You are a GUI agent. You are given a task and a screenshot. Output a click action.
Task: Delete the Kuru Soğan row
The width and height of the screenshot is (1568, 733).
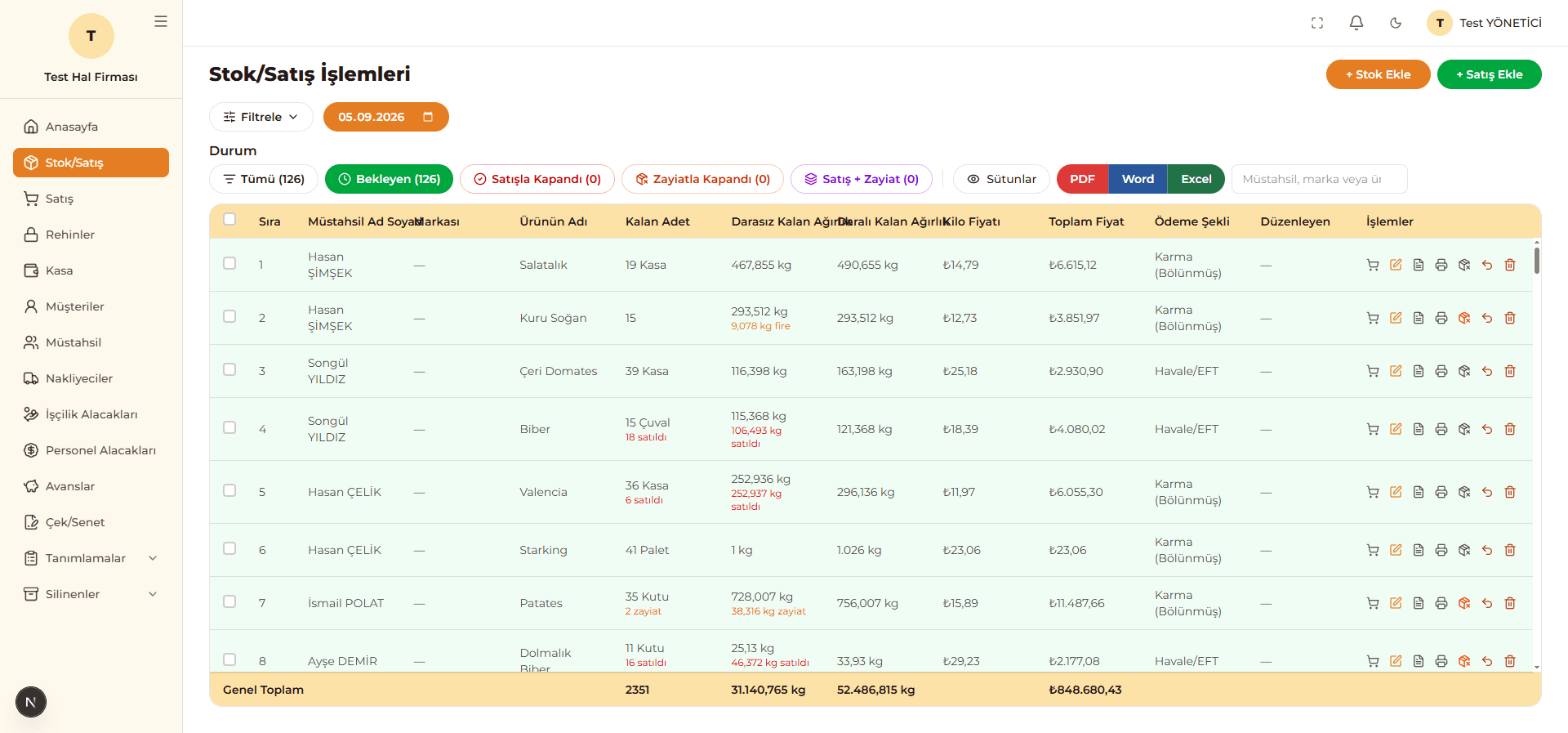pos(1510,318)
